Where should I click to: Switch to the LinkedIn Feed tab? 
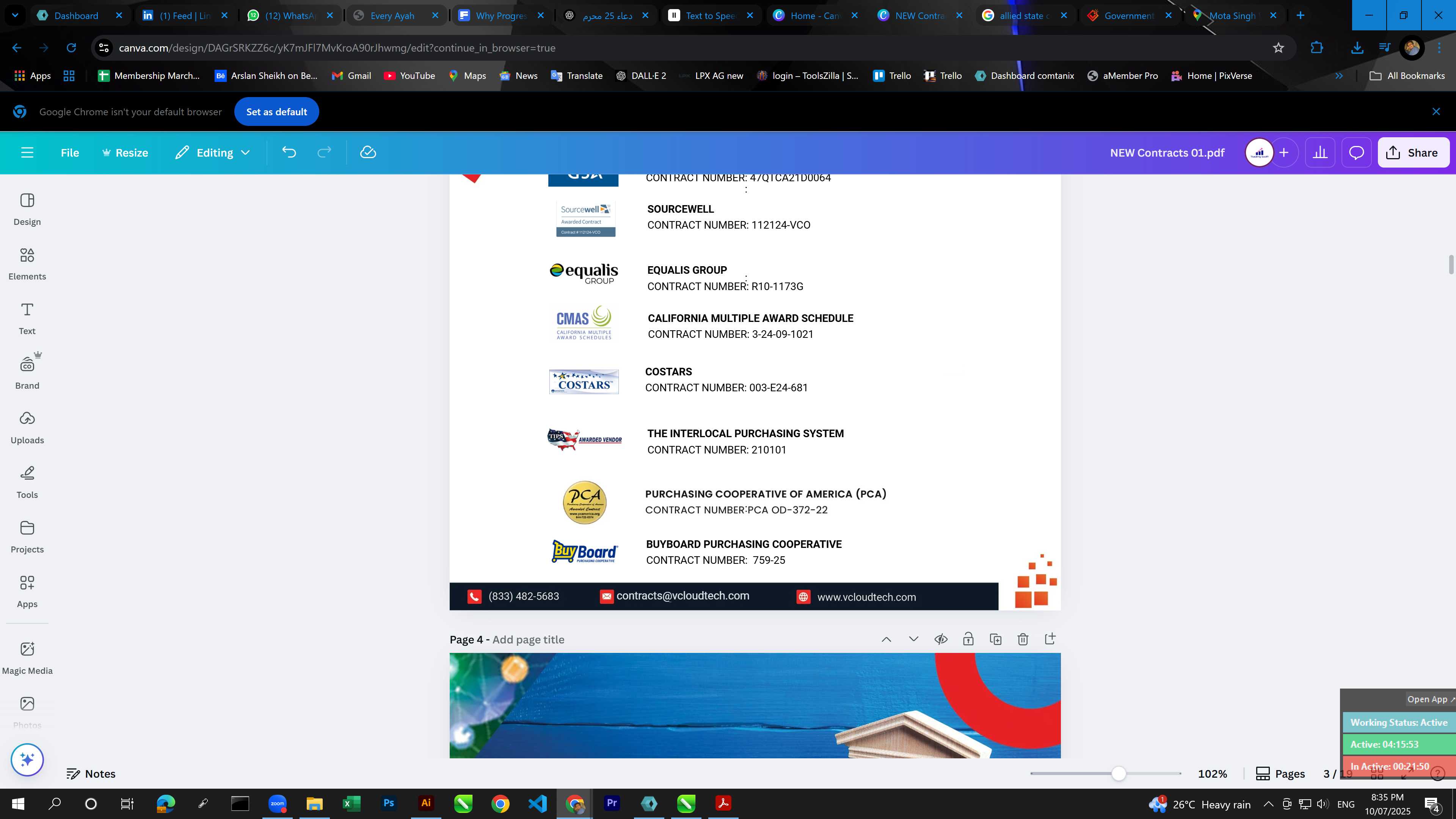185,15
